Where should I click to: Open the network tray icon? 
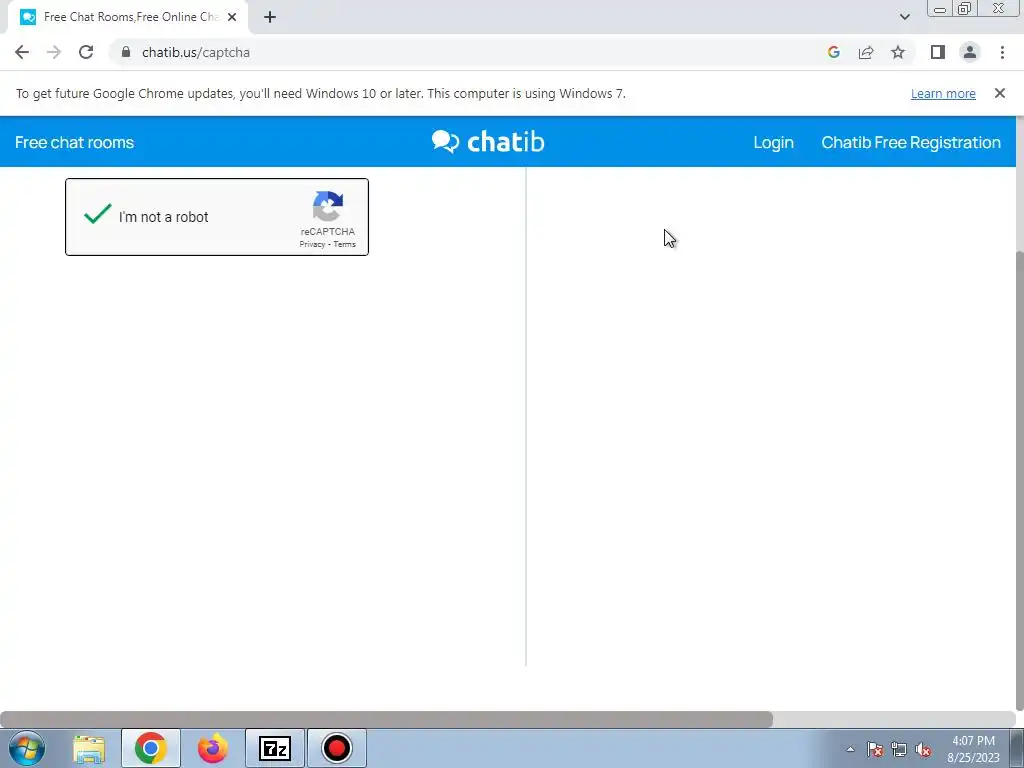click(899, 750)
